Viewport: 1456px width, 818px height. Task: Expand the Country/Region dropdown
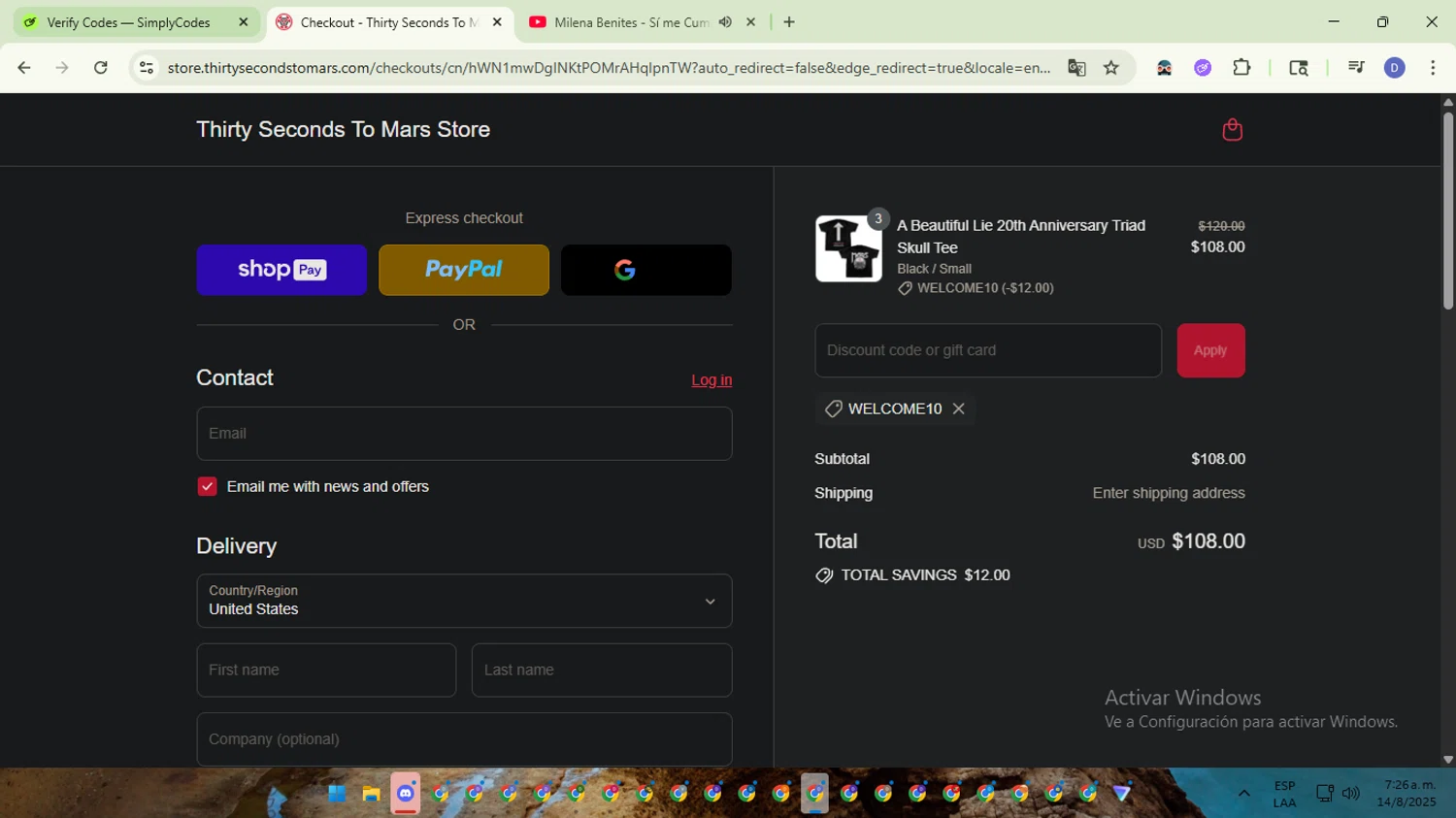click(464, 601)
